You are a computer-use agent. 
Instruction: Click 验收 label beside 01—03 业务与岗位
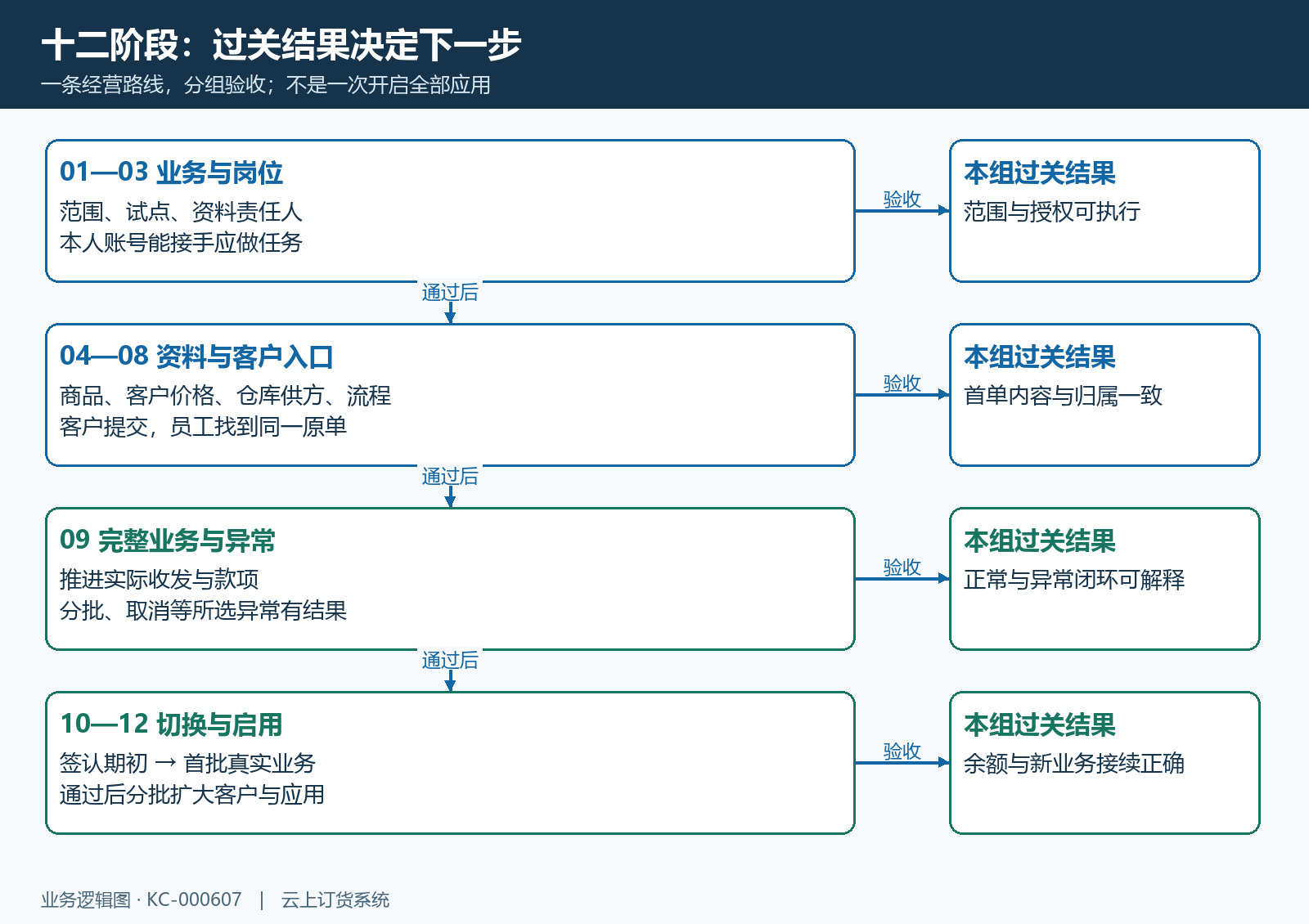click(902, 200)
